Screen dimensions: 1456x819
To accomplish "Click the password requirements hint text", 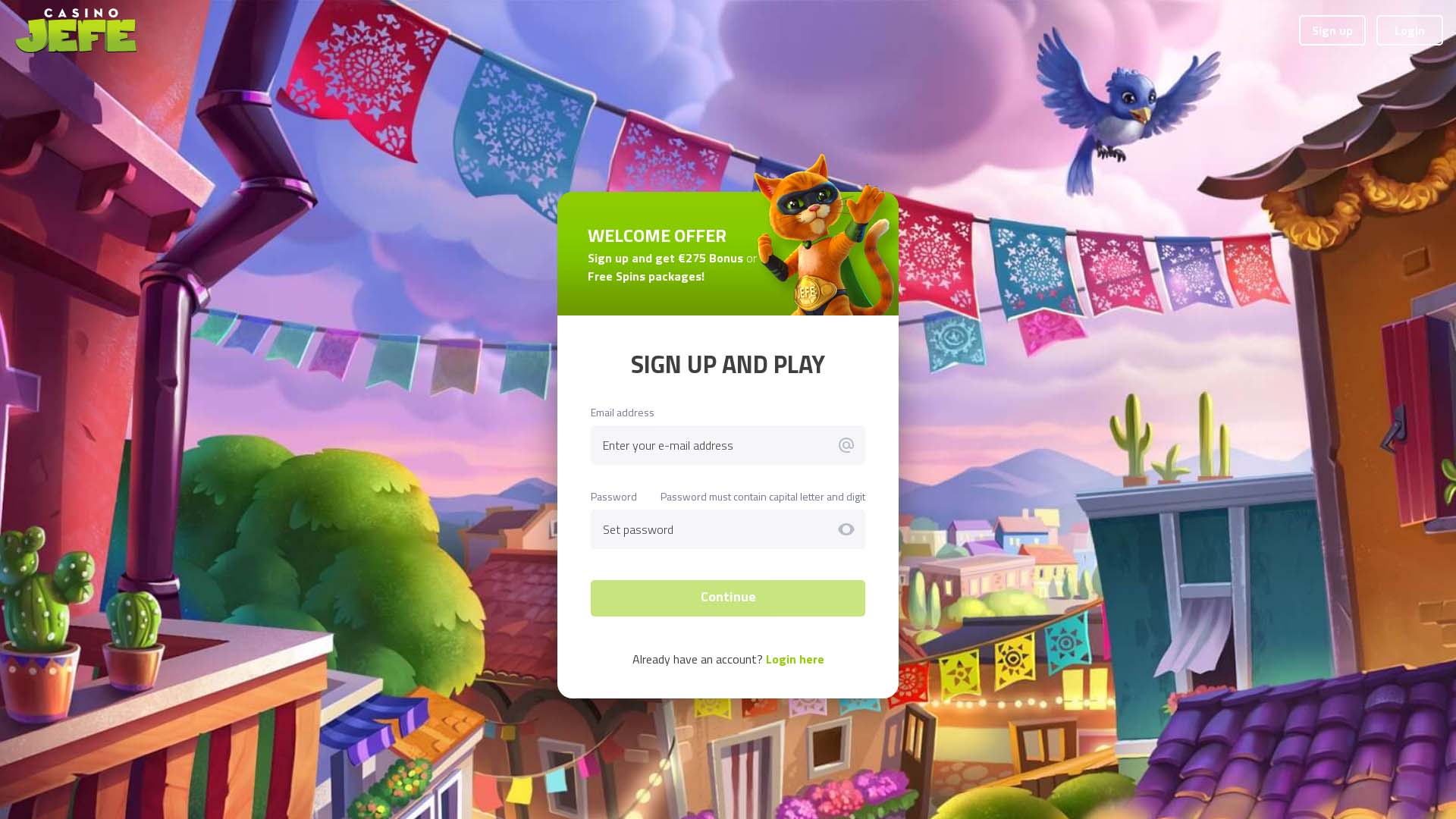I will point(762,497).
